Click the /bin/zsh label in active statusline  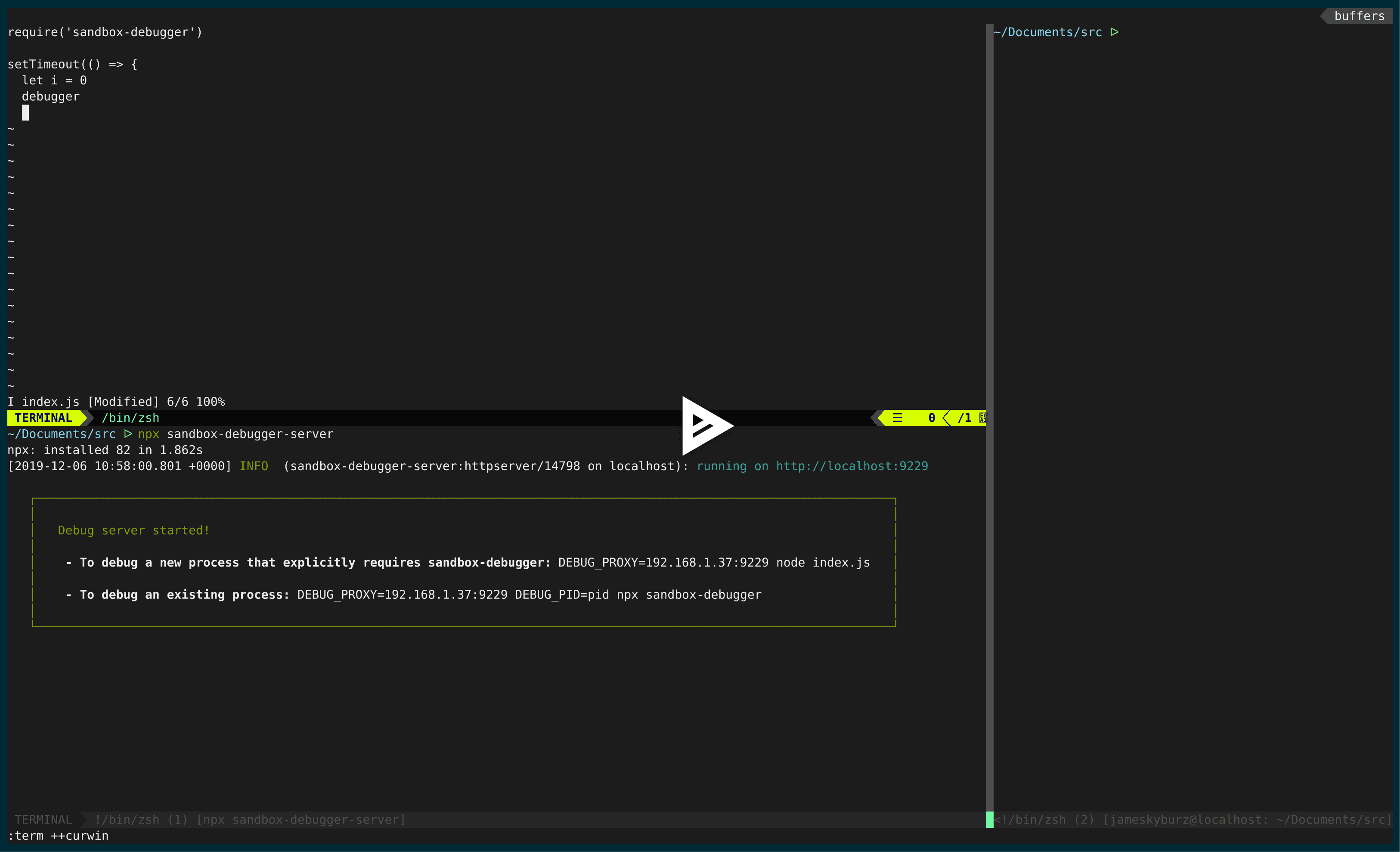(130, 418)
